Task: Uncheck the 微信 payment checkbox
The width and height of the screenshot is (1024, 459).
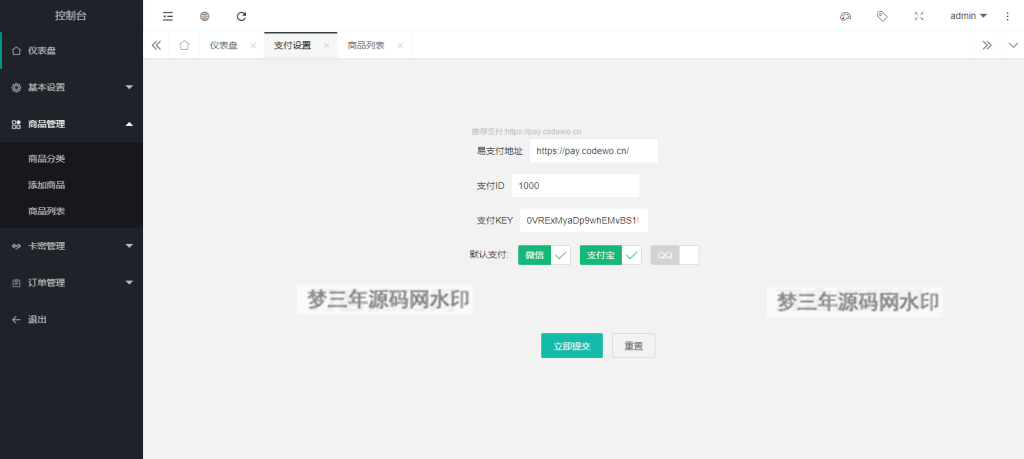Action: pos(544,255)
